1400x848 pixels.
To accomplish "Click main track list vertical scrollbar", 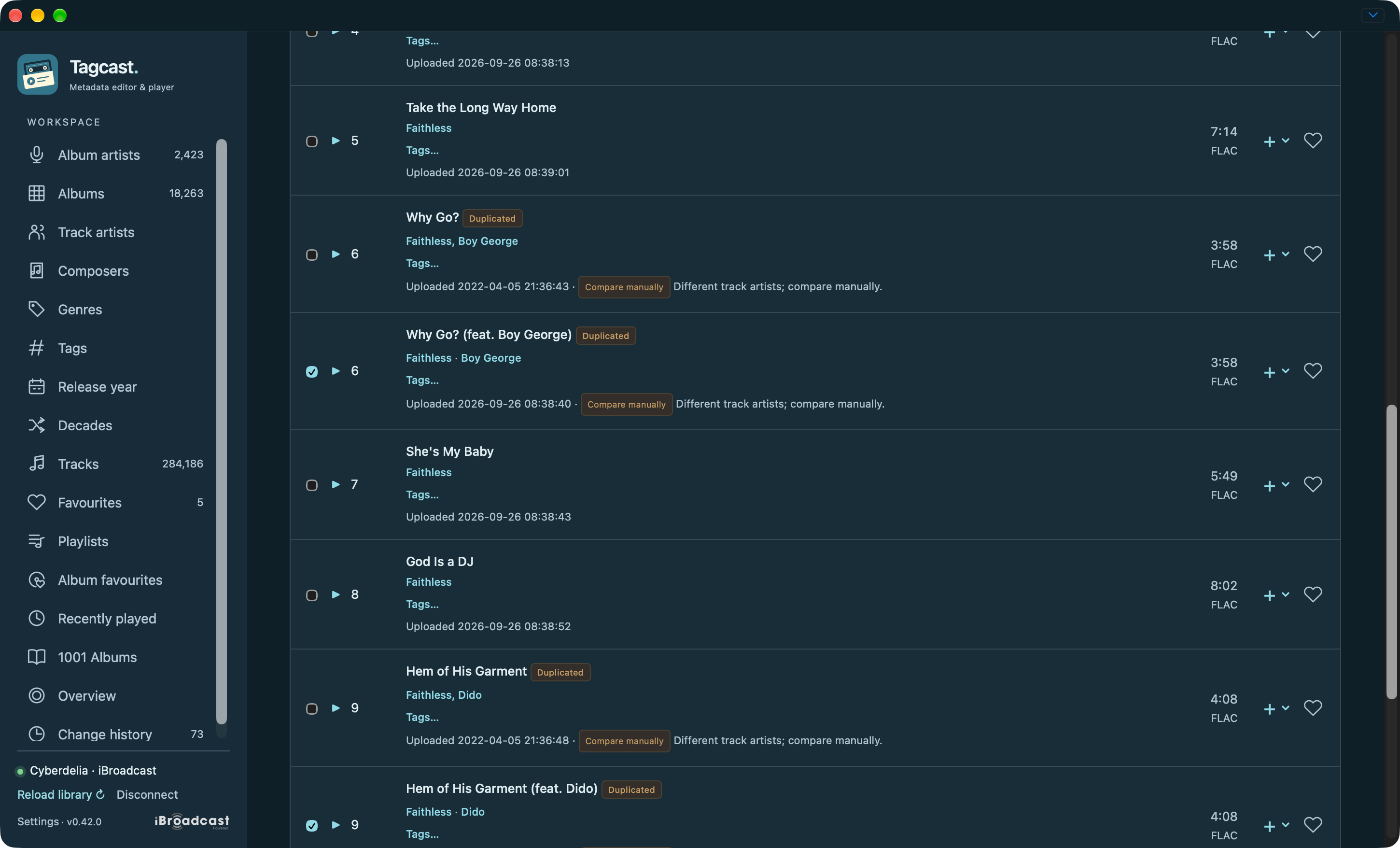I will (x=1391, y=551).
